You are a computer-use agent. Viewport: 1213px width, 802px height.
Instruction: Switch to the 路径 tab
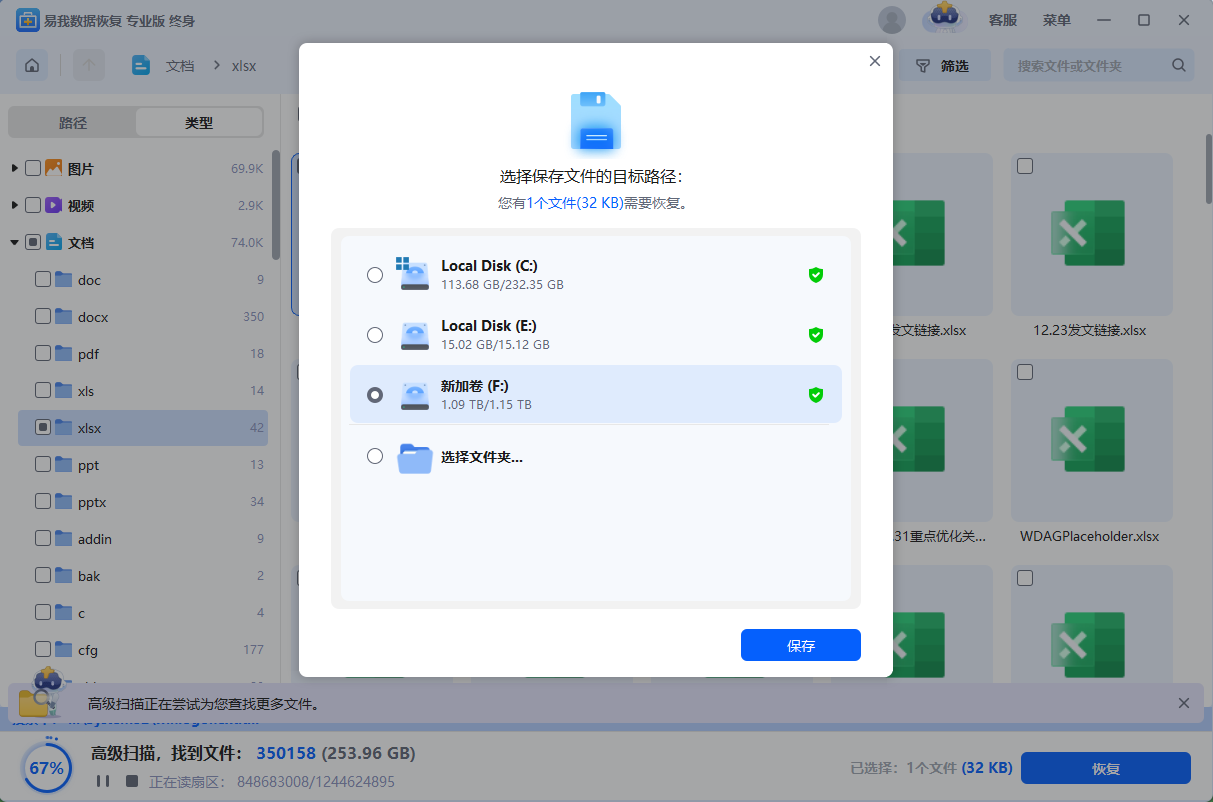[73, 123]
